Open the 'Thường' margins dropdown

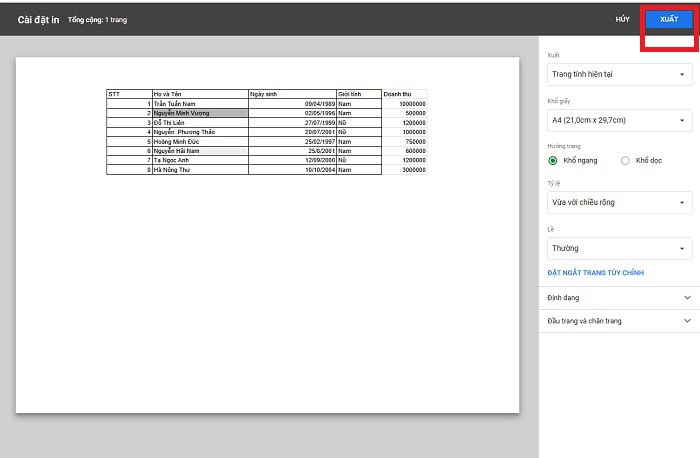[x=620, y=248]
